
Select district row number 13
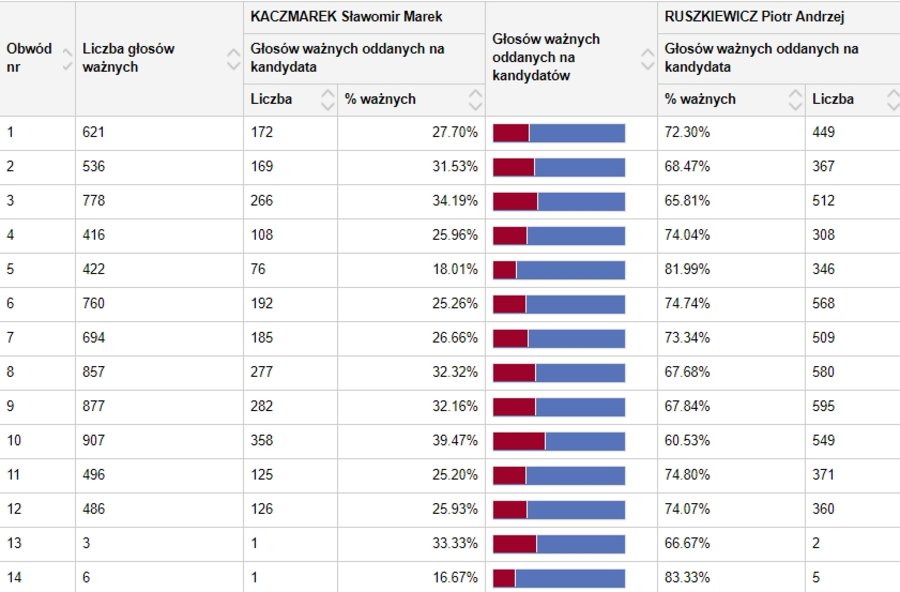14,543
